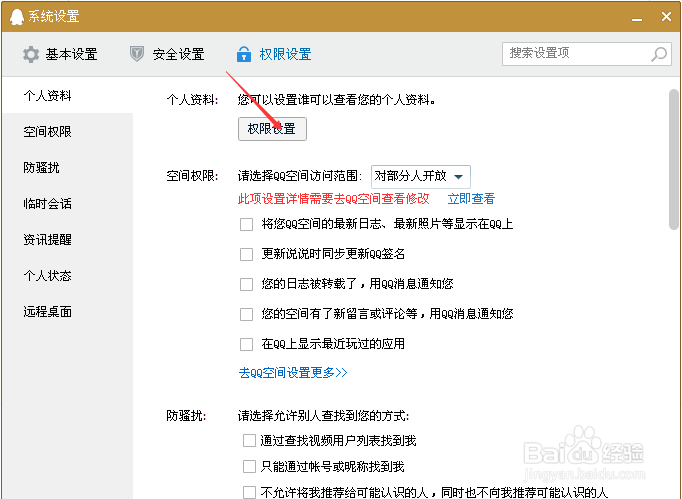
Task: Check 您的日志被转载了,用QQ消息通知您
Action: pyautogui.click(x=247, y=285)
